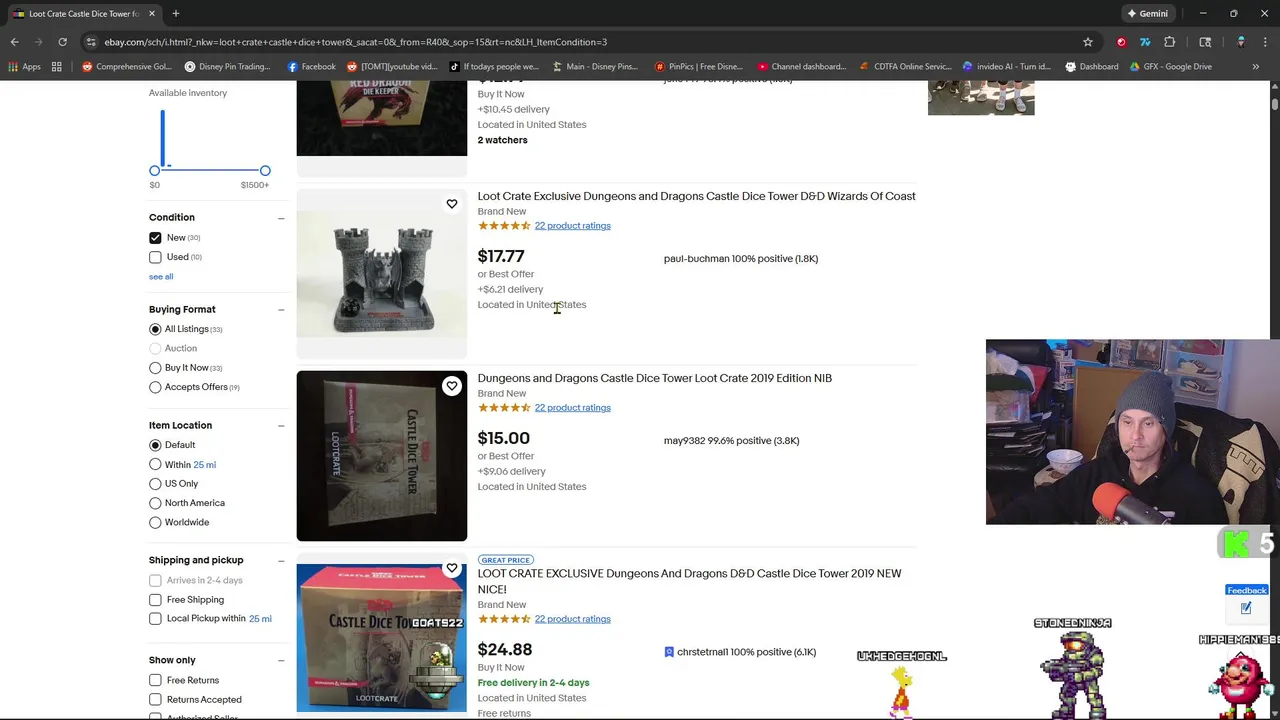The height and width of the screenshot is (720, 1280).
Task: Bookmark this page with the star icon
Action: (x=1088, y=42)
